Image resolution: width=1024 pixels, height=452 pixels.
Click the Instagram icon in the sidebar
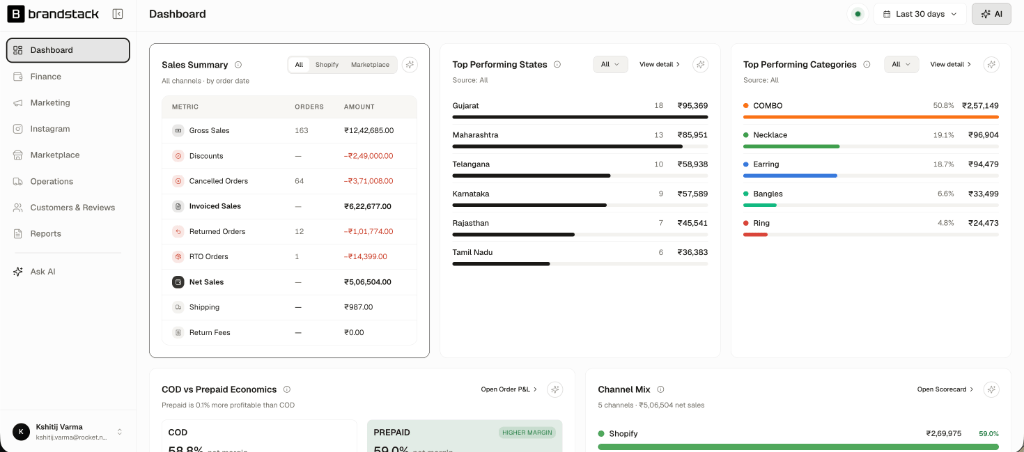point(18,129)
